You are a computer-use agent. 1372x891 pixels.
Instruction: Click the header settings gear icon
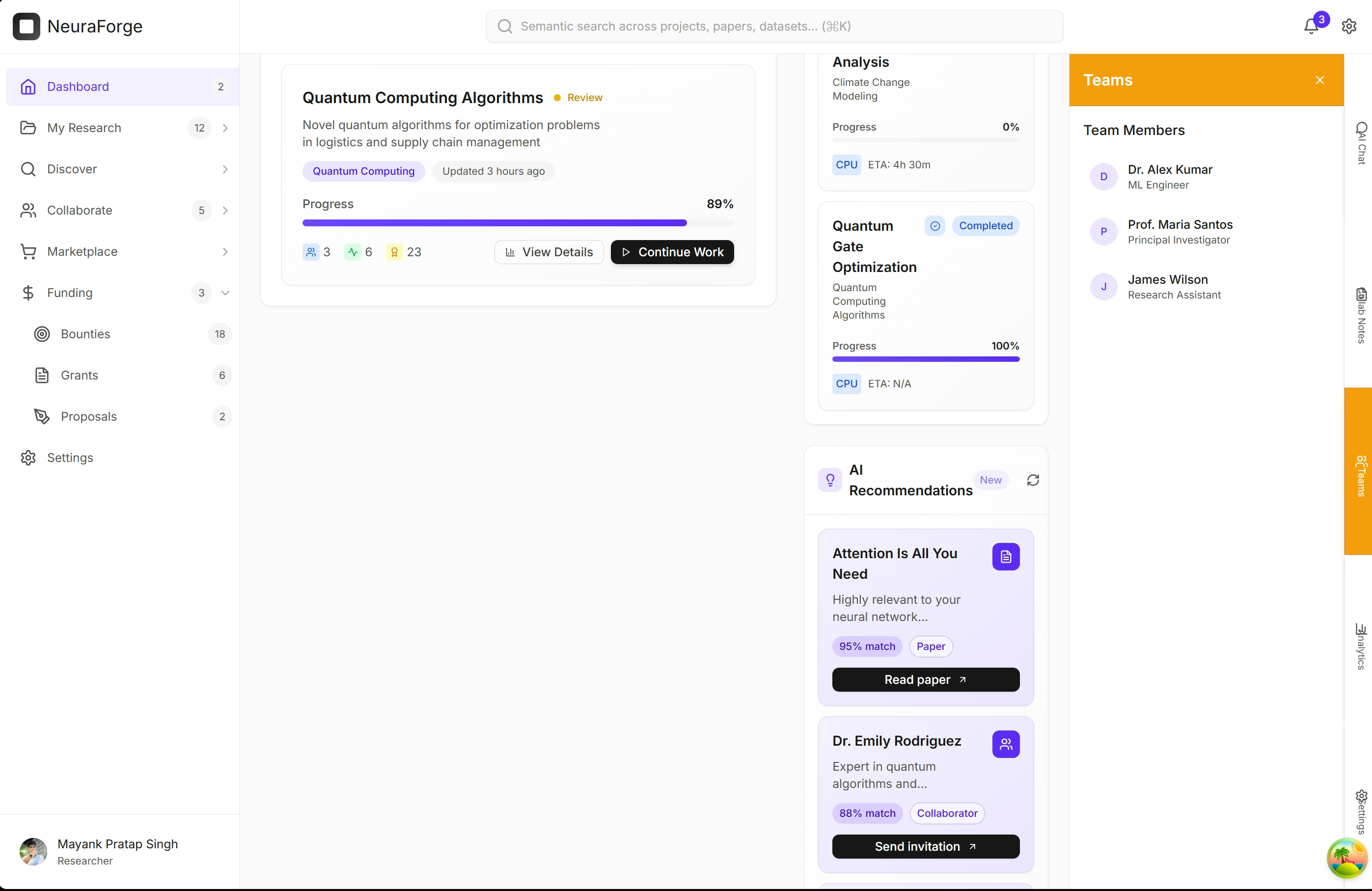coord(1348,27)
